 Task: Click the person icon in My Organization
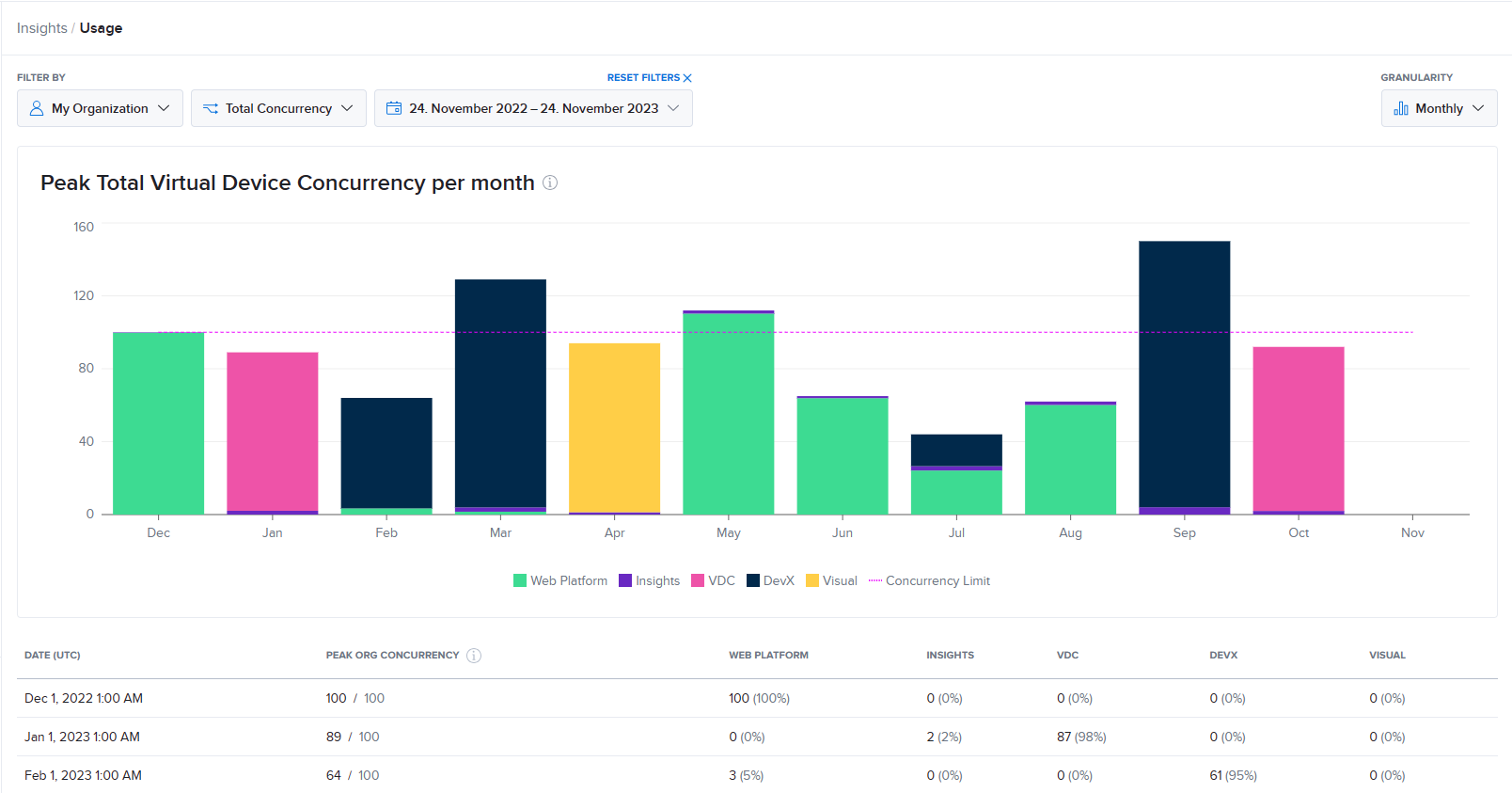tap(37, 108)
